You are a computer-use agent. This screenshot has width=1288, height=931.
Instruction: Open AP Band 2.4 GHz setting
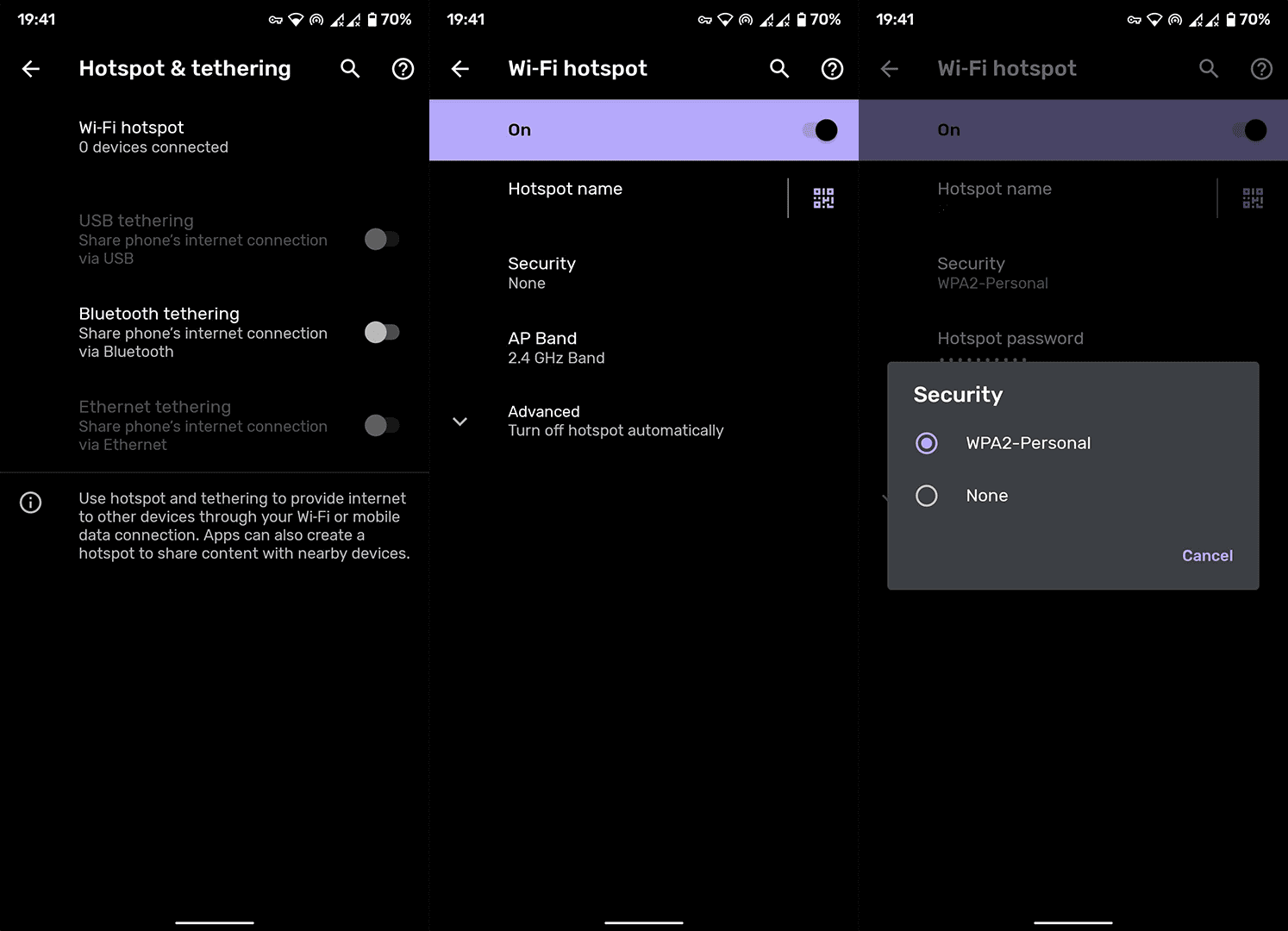pyautogui.click(x=644, y=347)
